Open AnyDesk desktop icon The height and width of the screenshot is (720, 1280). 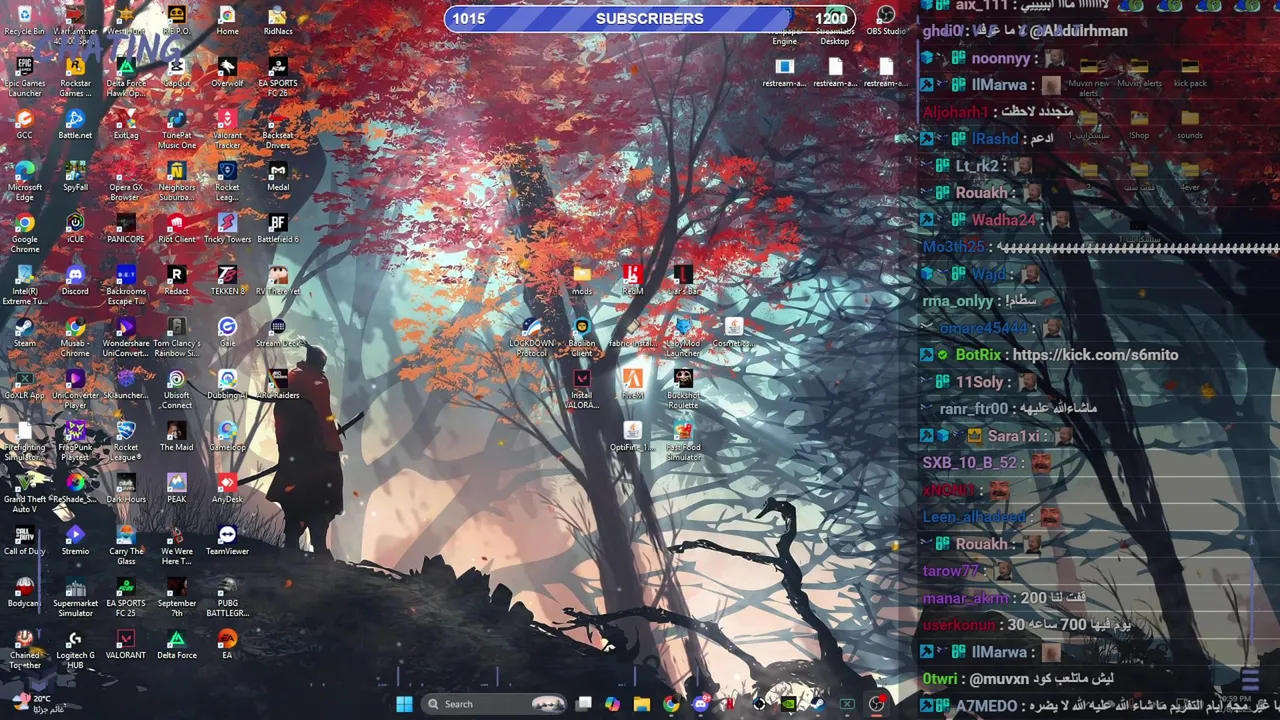[227, 489]
